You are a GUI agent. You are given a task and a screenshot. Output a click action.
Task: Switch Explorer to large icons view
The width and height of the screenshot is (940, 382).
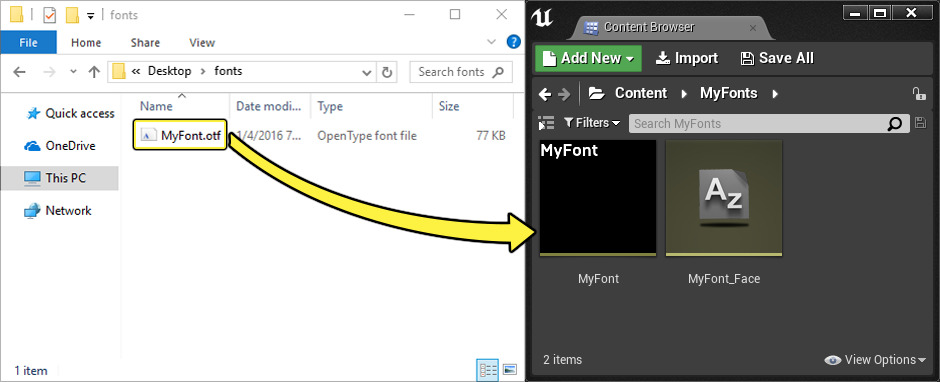pyautogui.click(x=510, y=369)
